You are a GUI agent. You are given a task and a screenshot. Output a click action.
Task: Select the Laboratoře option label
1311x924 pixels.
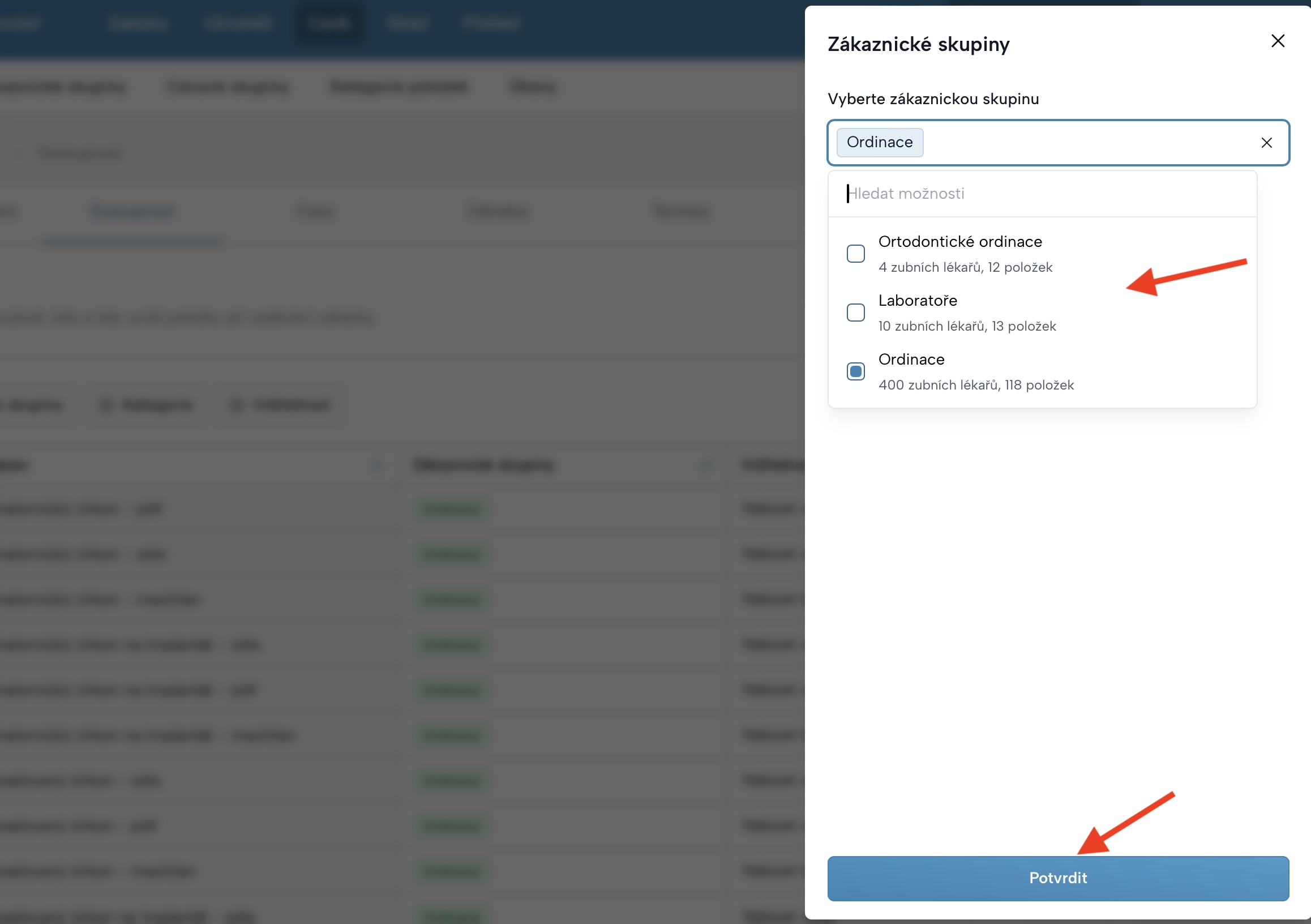coord(917,301)
